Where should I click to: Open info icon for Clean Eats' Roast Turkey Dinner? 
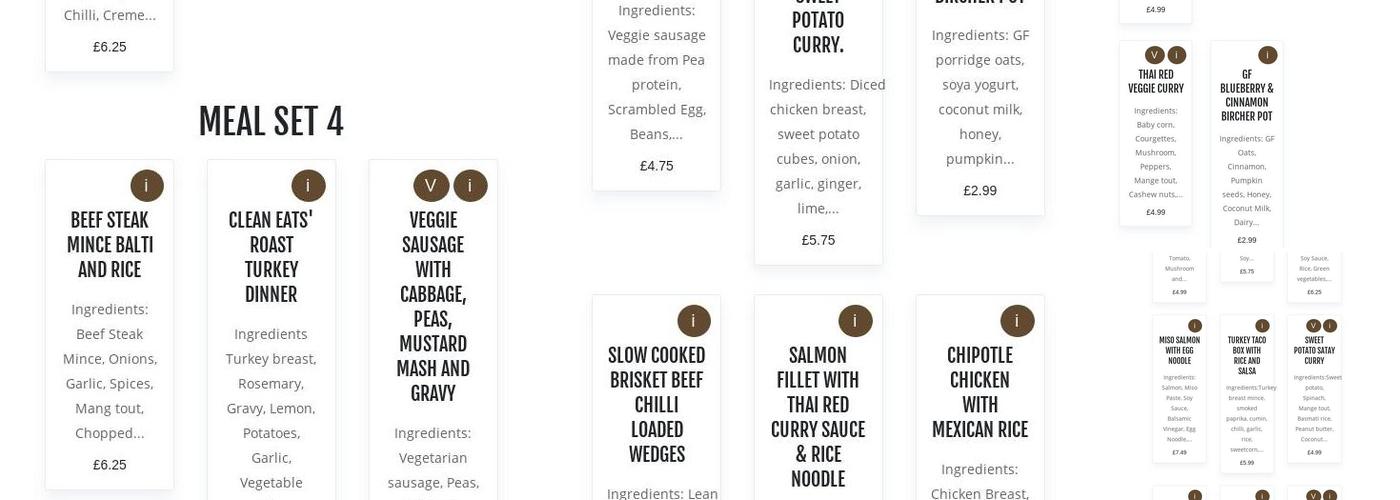[308, 185]
